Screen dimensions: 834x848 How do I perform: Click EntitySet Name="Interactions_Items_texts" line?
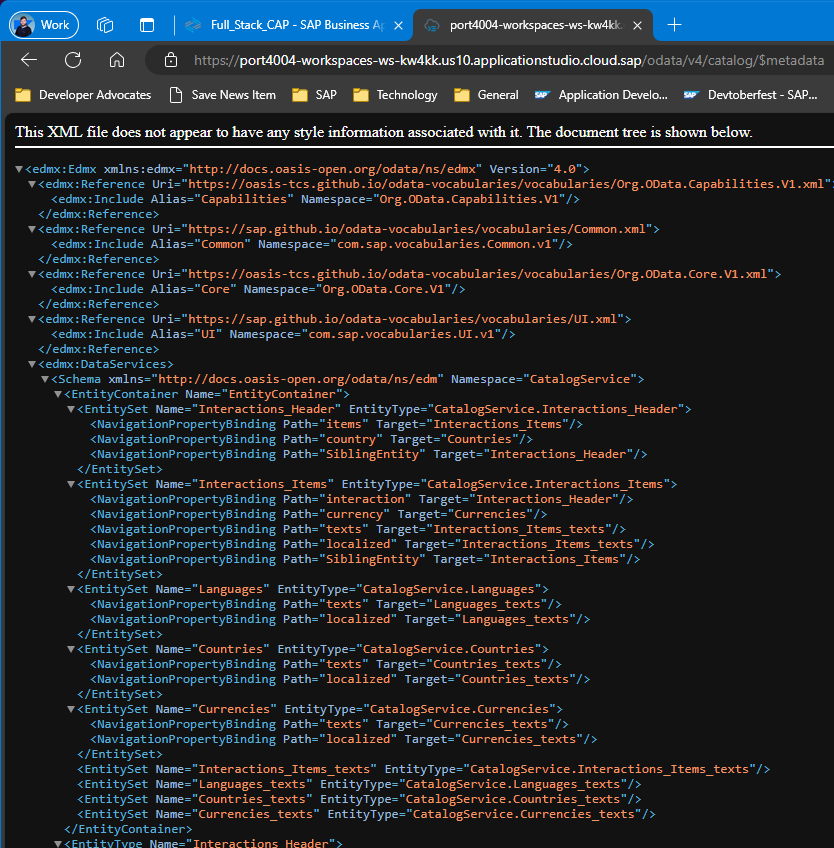pyautogui.click(x=423, y=769)
